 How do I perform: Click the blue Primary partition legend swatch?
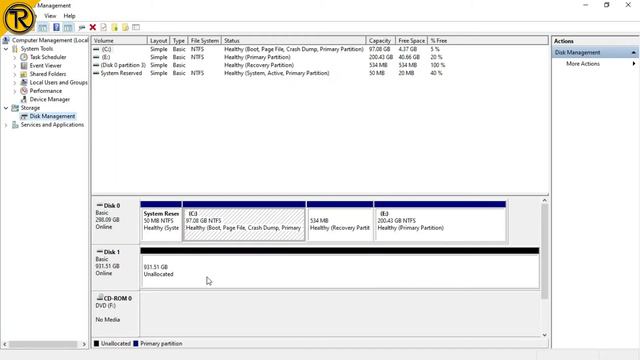(136, 344)
